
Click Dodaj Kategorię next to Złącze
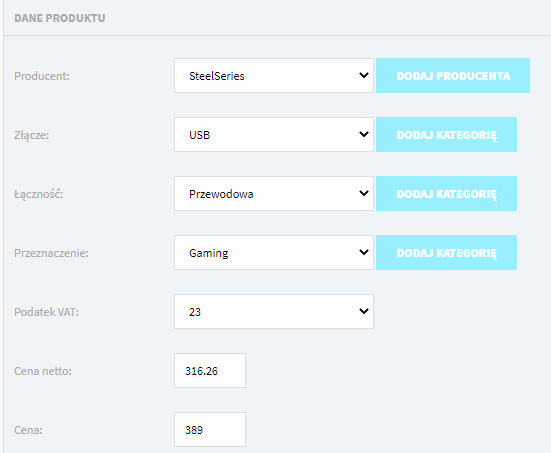click(446, 135)
